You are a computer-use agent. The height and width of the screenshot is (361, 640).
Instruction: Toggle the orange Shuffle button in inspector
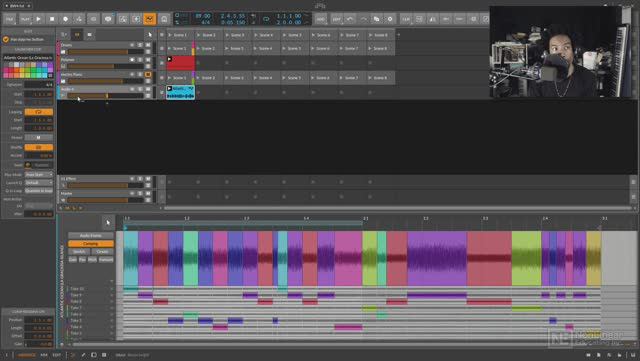39,147
